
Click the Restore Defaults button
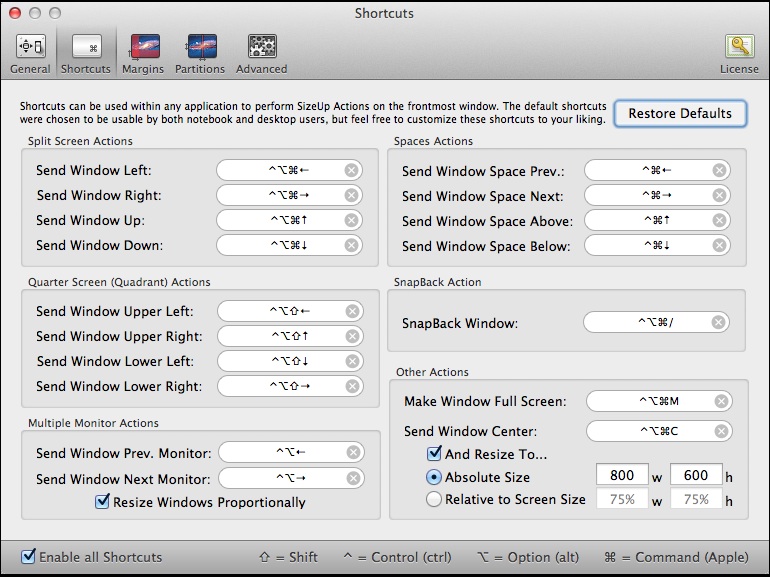tap(679, 113)
